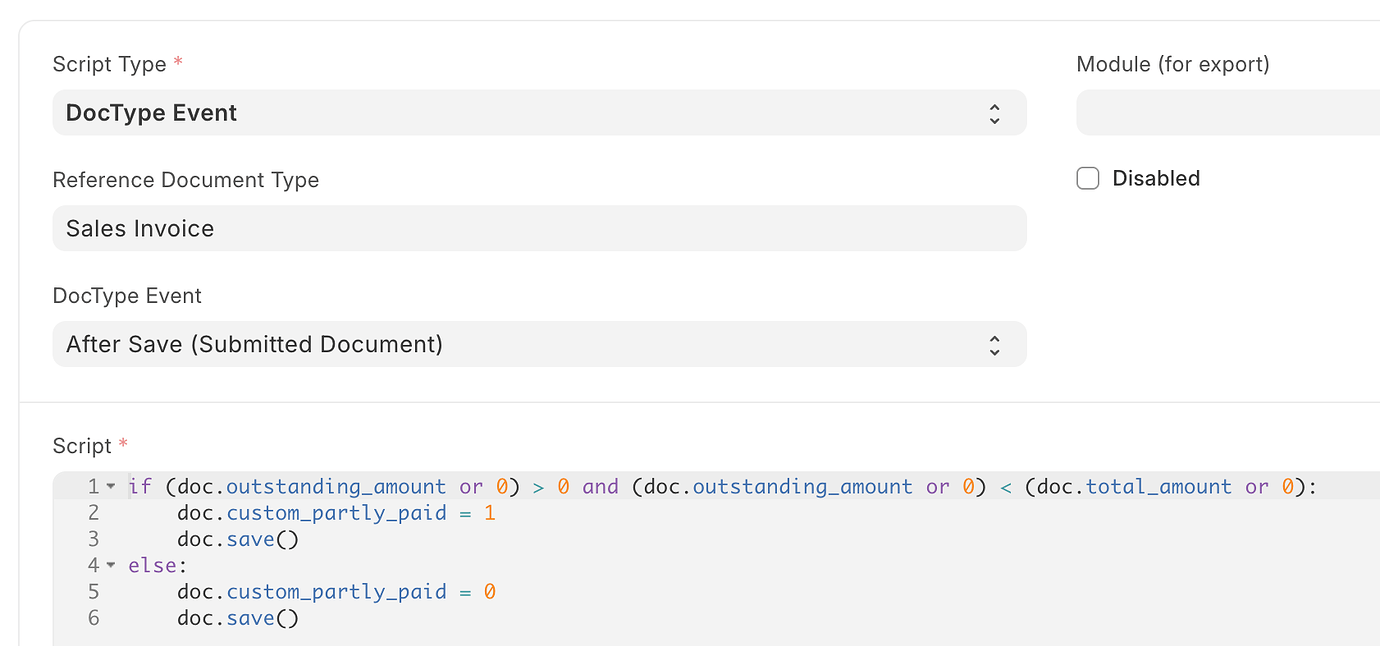This screenshot has width=1380, height=646.
Task: Click the Reference Document Type field showing Sales Invoice
Action: coord(540,228)
